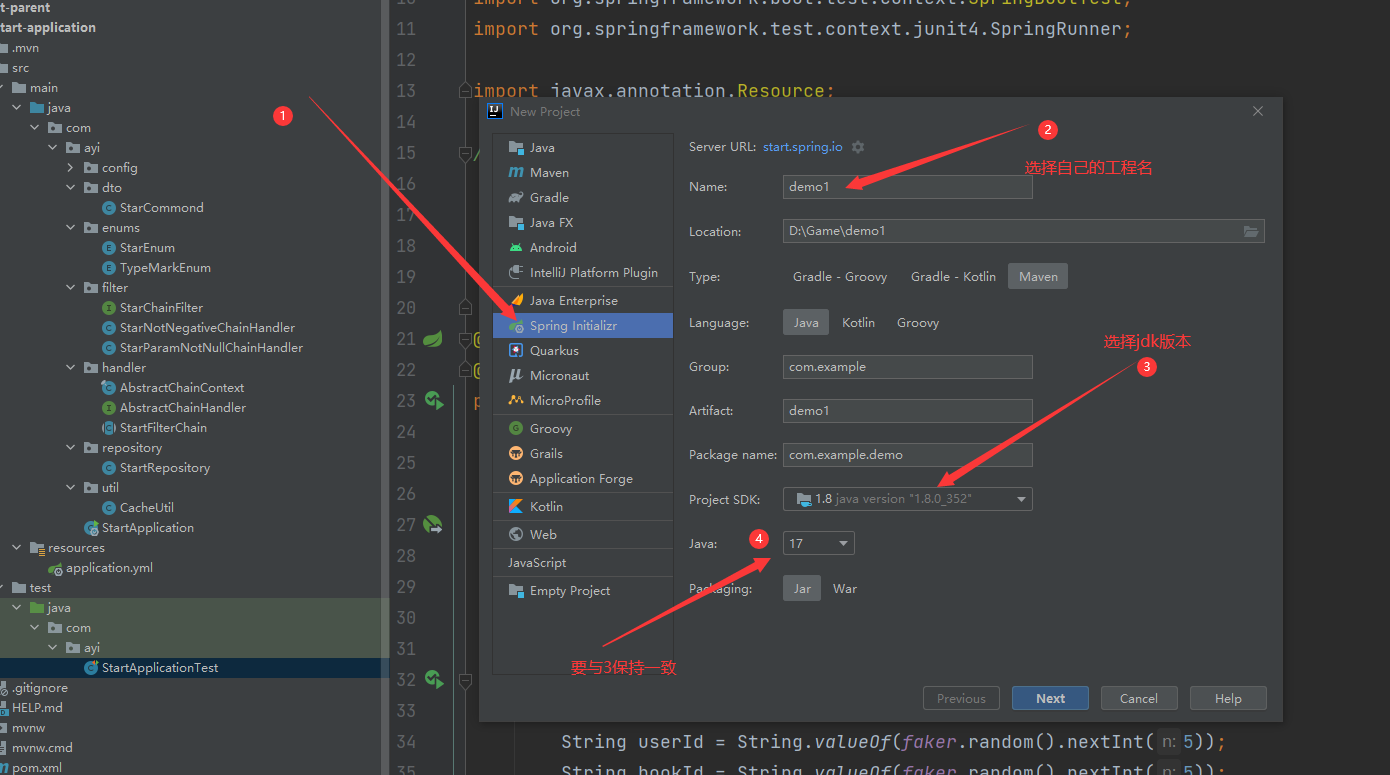Choose Grails project generator
1390x775 pixels.
tap(583, 453)
